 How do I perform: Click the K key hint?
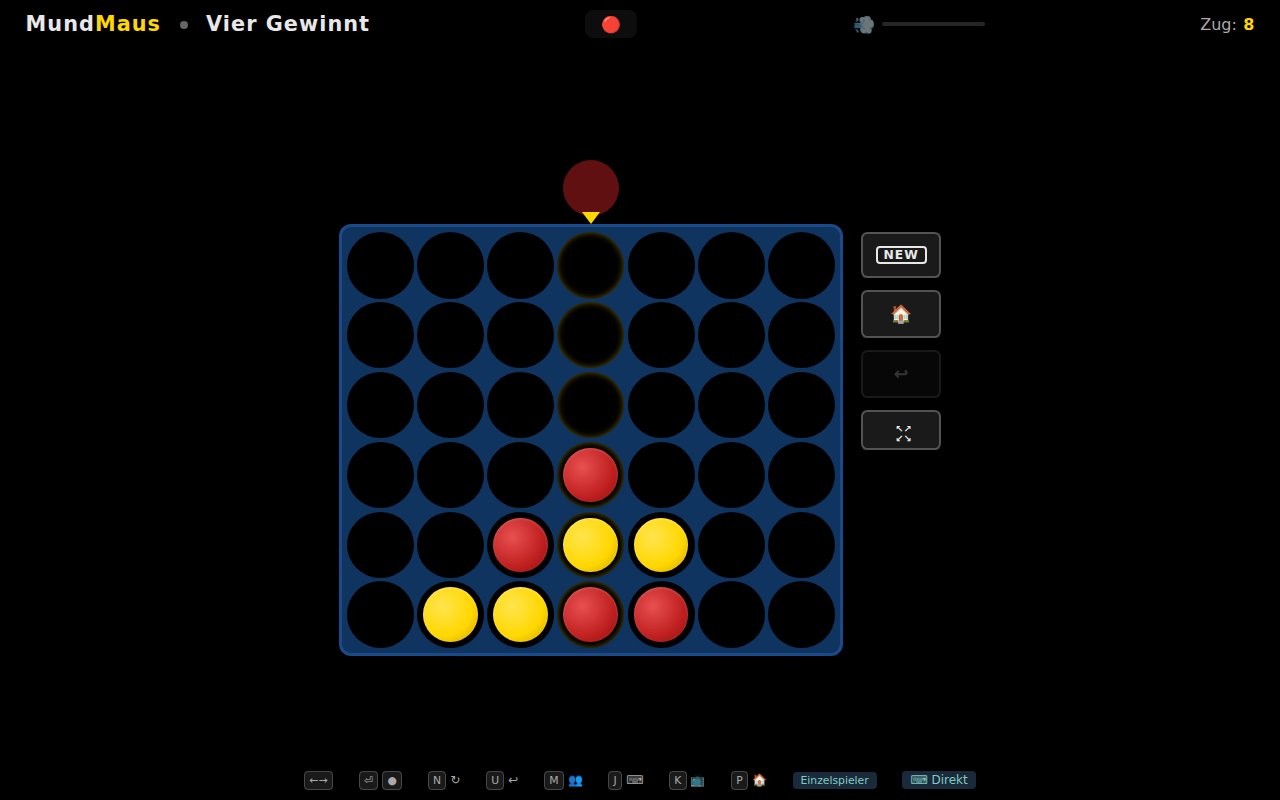(x=678, y=780)
